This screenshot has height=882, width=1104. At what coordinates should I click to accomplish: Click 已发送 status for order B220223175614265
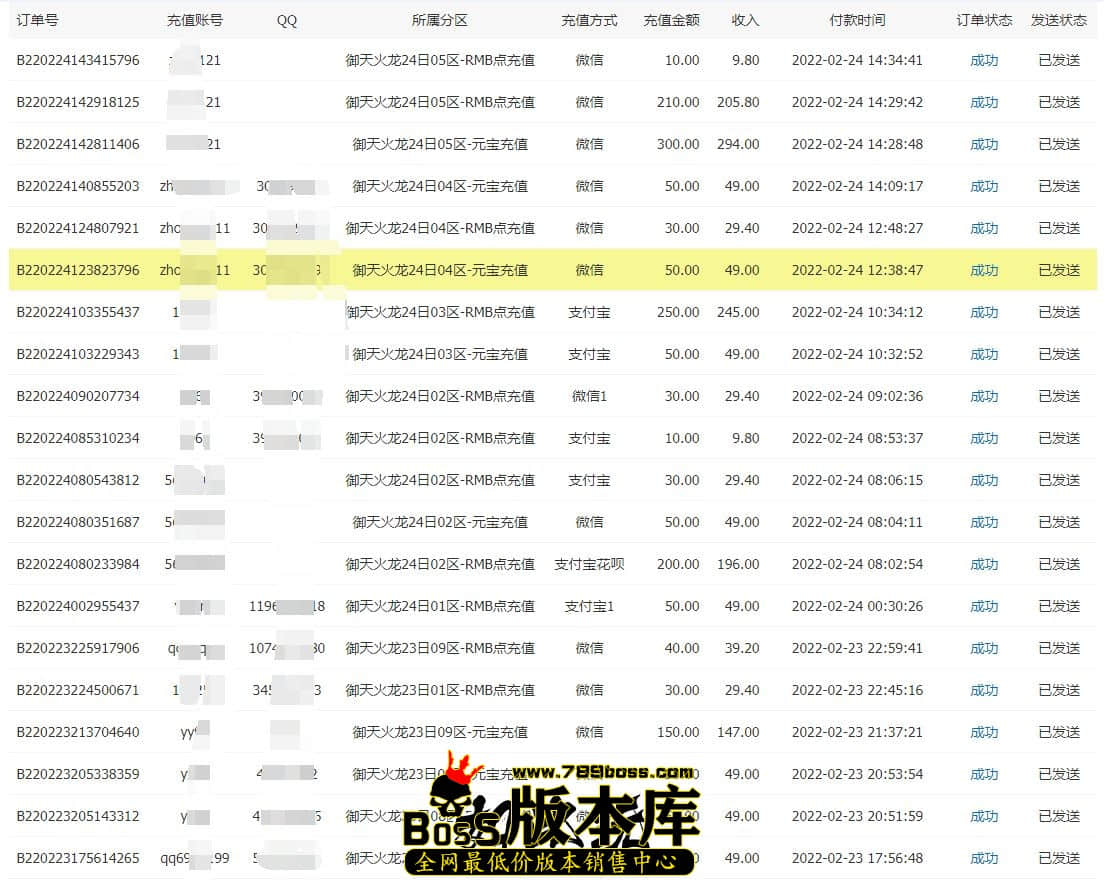[1059, 858]
